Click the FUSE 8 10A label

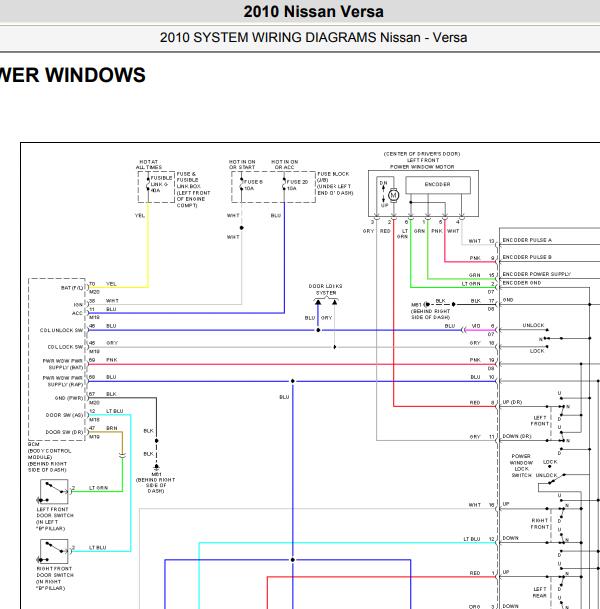coord(253,185)
